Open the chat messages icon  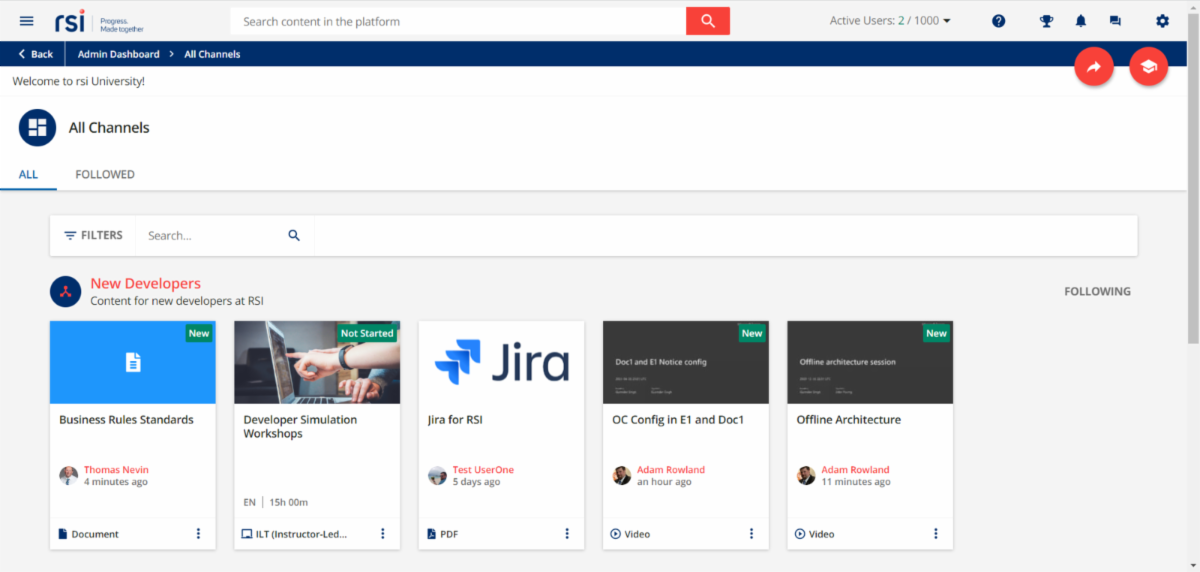[1115, 21]
